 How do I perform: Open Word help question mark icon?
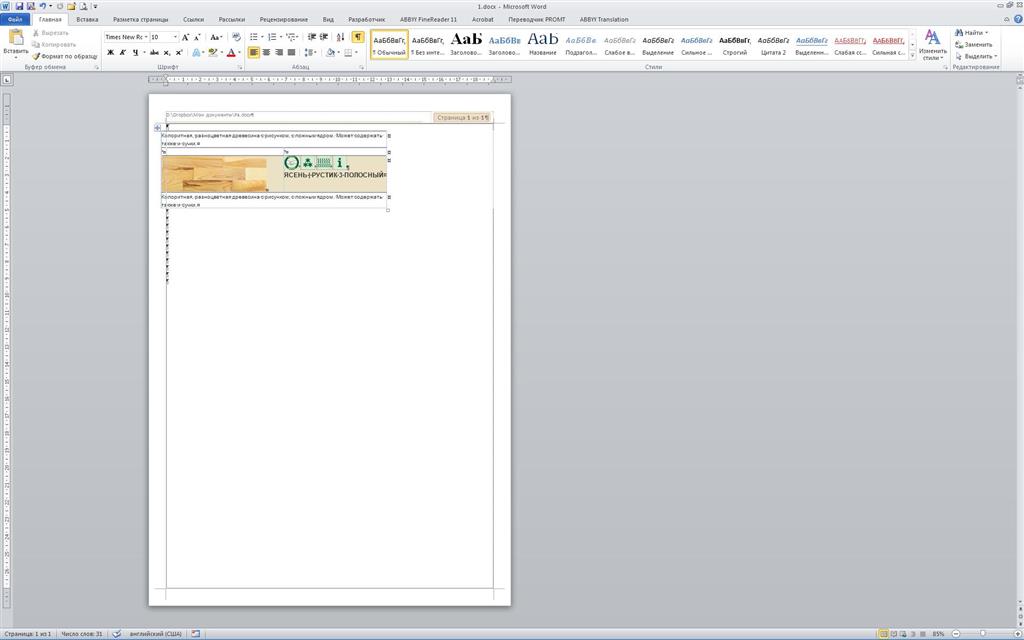point(1017,20)
